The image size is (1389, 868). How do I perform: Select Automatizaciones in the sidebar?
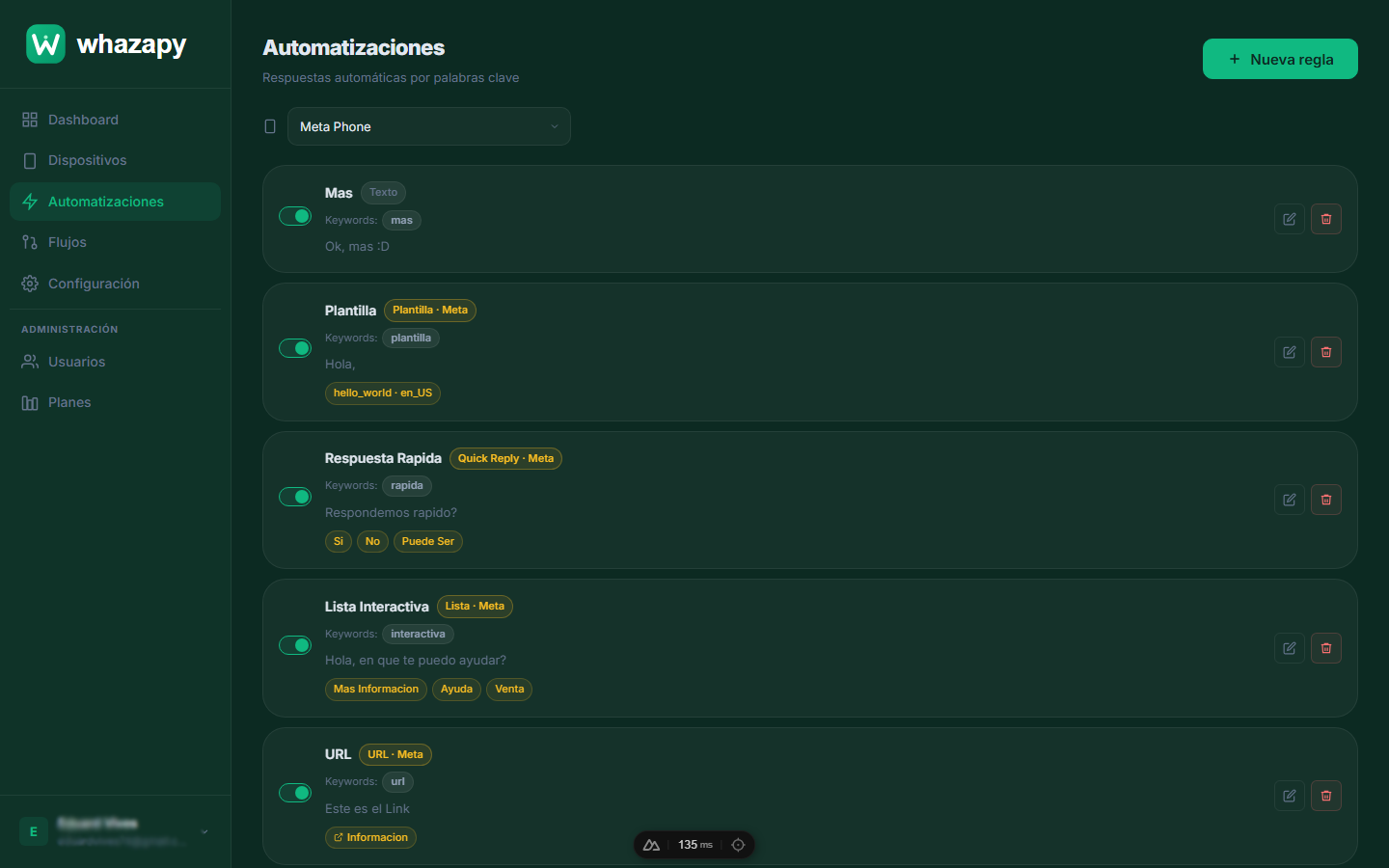point(115,202)
